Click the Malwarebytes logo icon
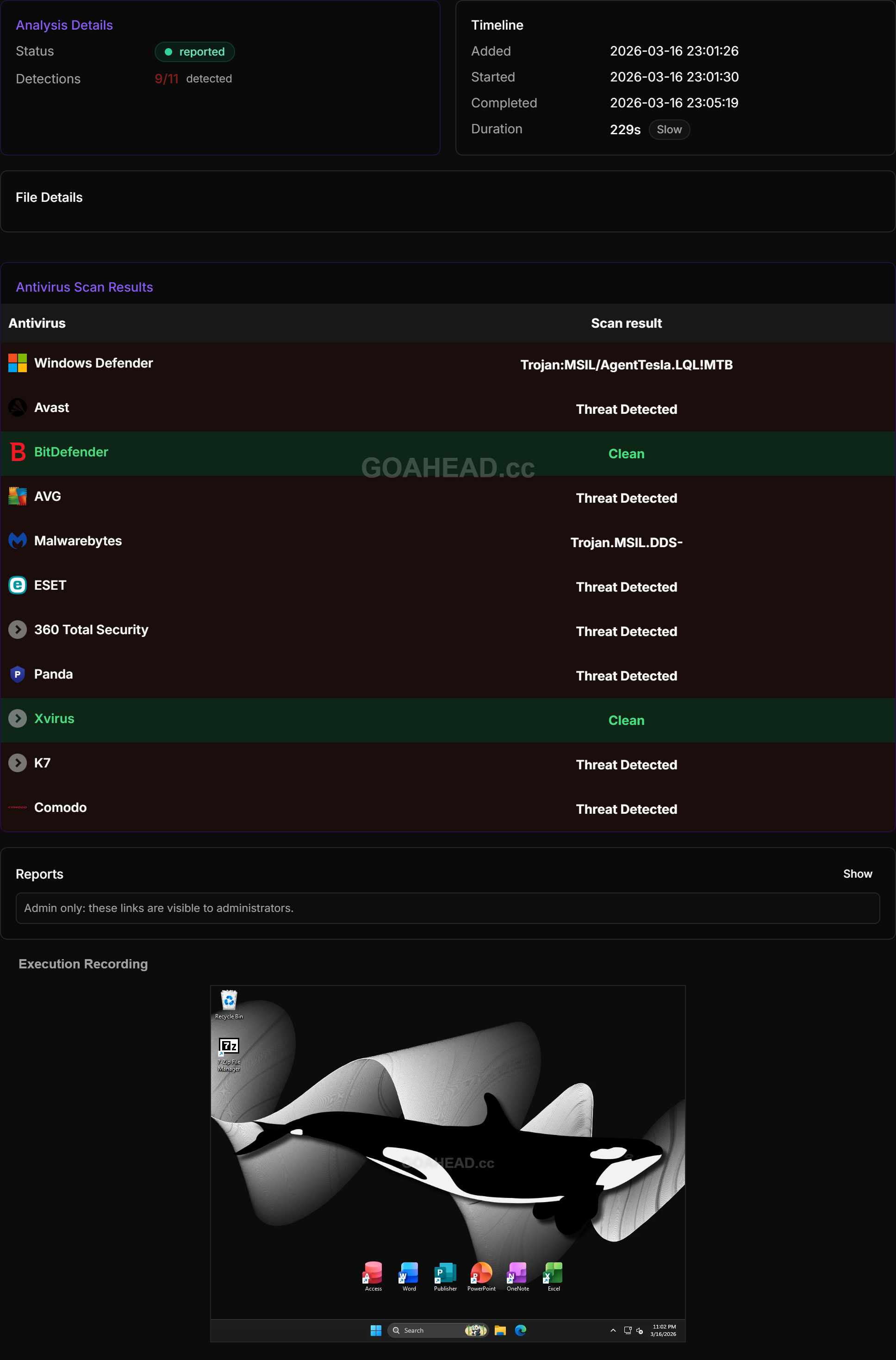The image size is (896, 1360). pyautogui.click(x=18, y=541)
